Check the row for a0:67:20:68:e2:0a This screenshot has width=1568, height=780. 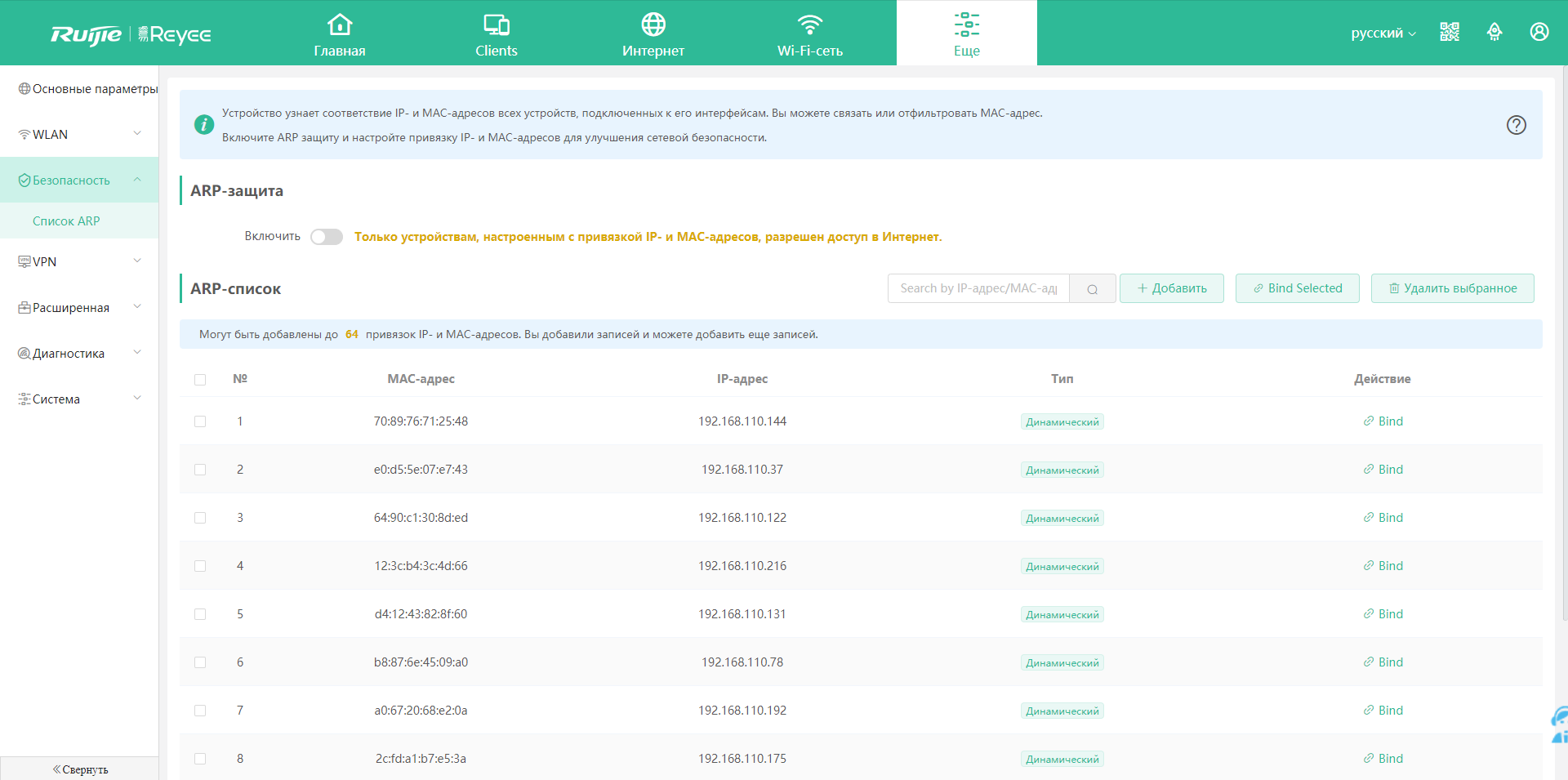pyautogui.click(x=200, y=711)
